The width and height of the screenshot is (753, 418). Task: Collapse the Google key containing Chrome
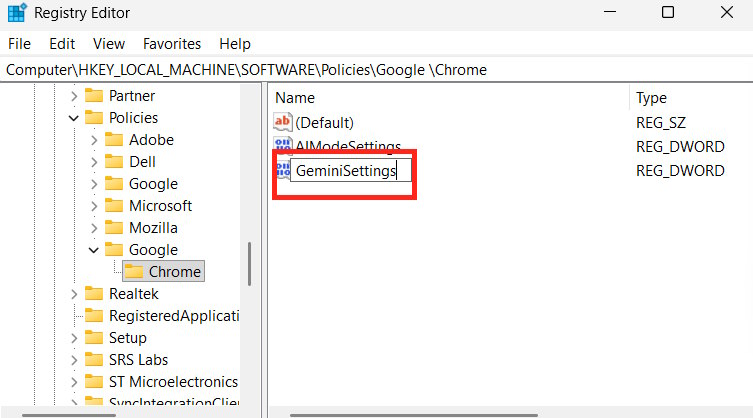[94, 250]
